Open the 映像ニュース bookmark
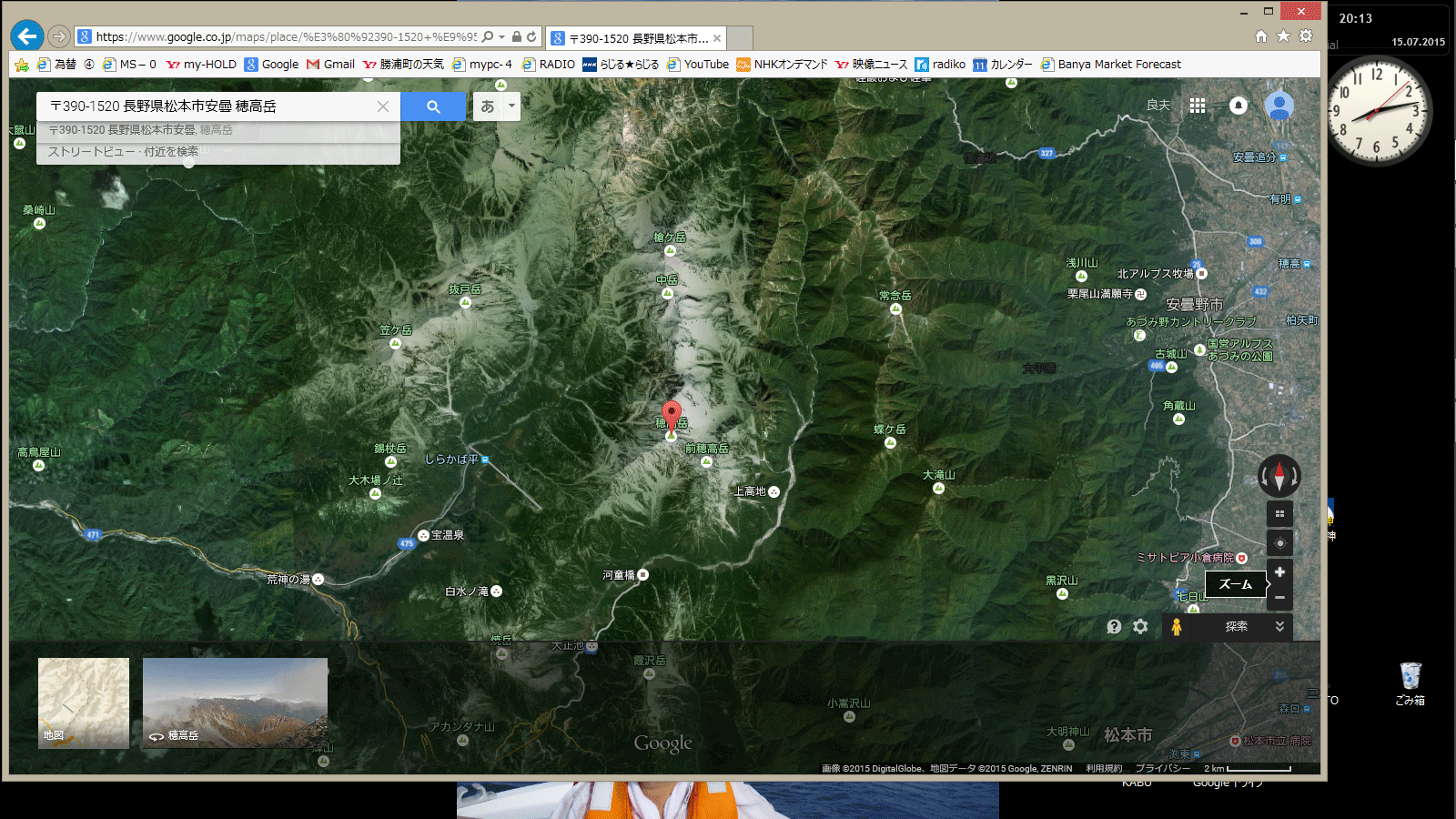 click(x=871, y=65)
